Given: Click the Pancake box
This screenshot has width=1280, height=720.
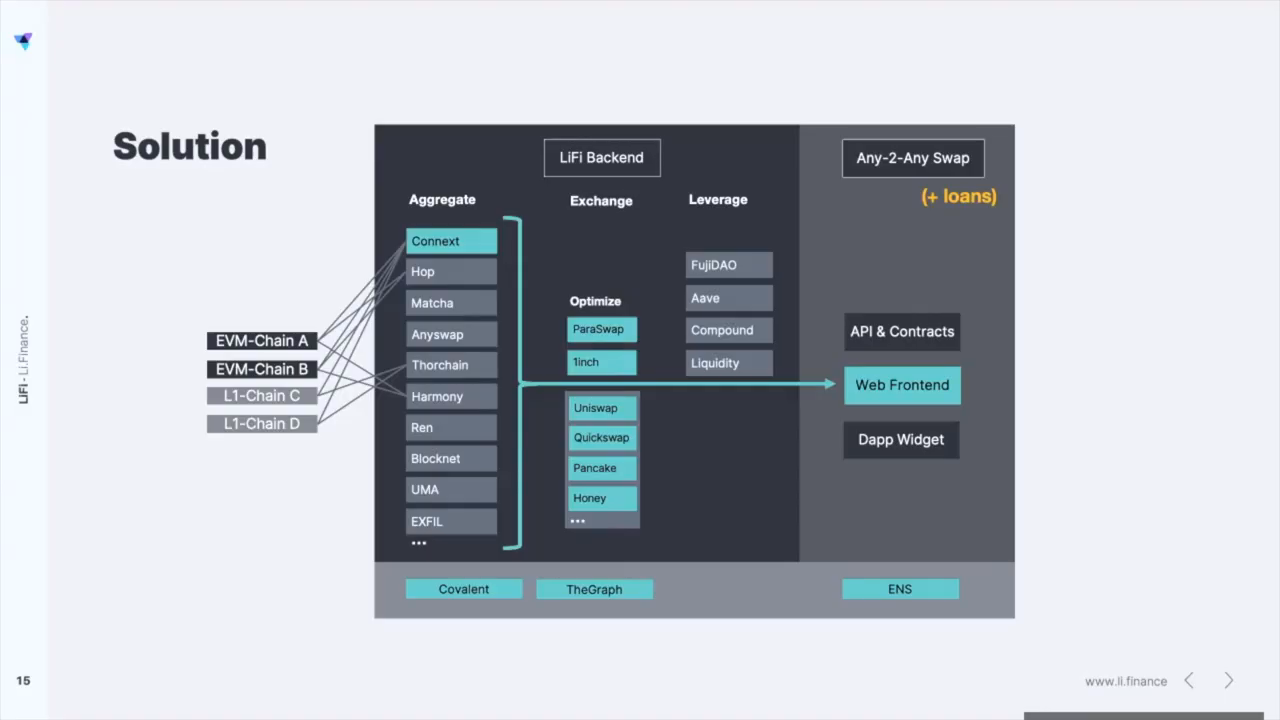Looking at the screenshot, I should pyautogui.click(x=603, y=468).
